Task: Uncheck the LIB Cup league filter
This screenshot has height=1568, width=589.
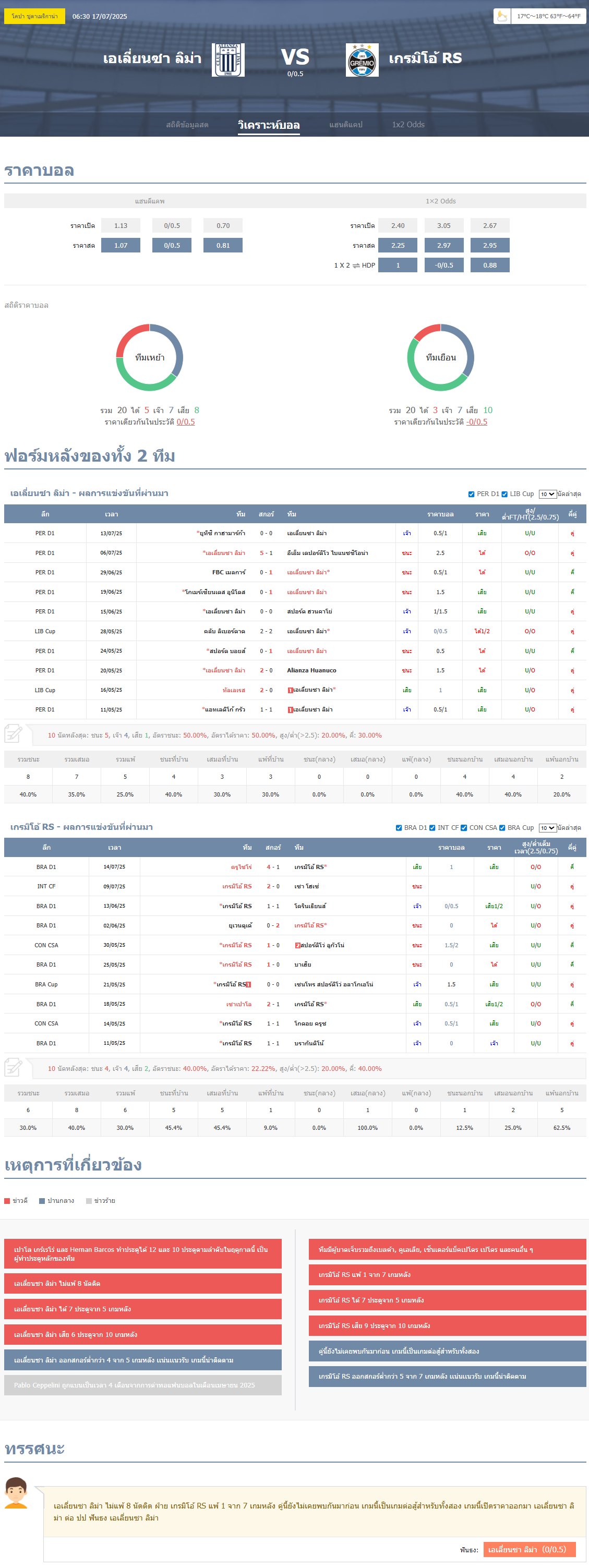Action: click(504, 494)
